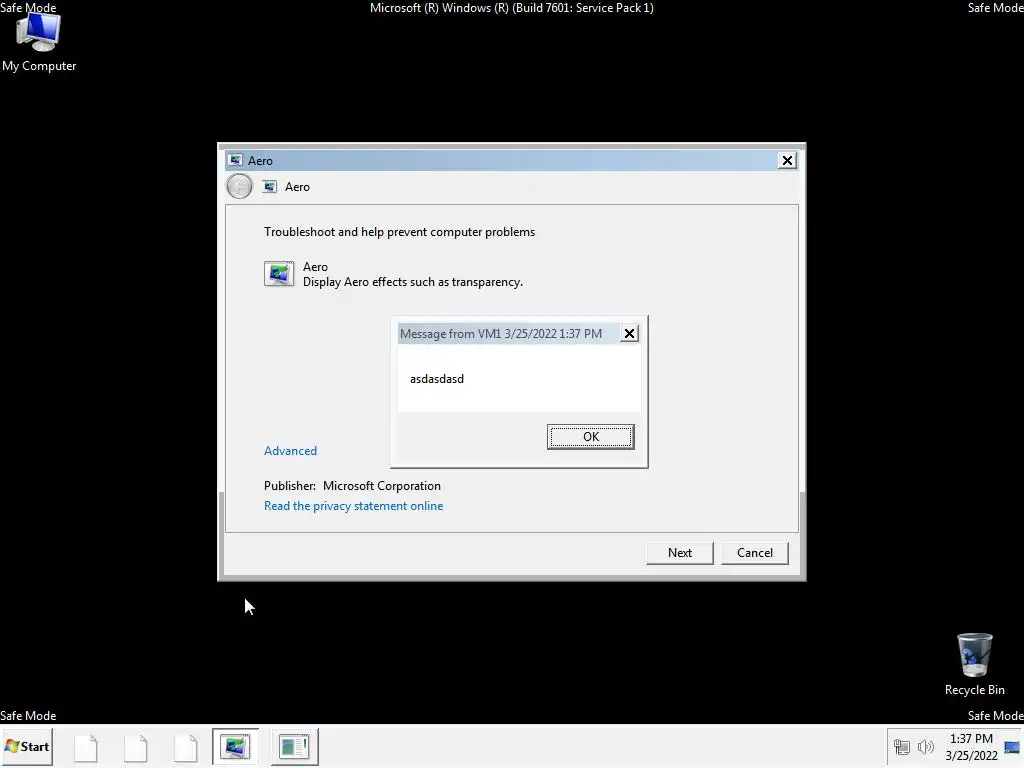This screenshot has height=768, width=1024.
Task: Close the Aero troubleshooter window
Action: [787, 160]
